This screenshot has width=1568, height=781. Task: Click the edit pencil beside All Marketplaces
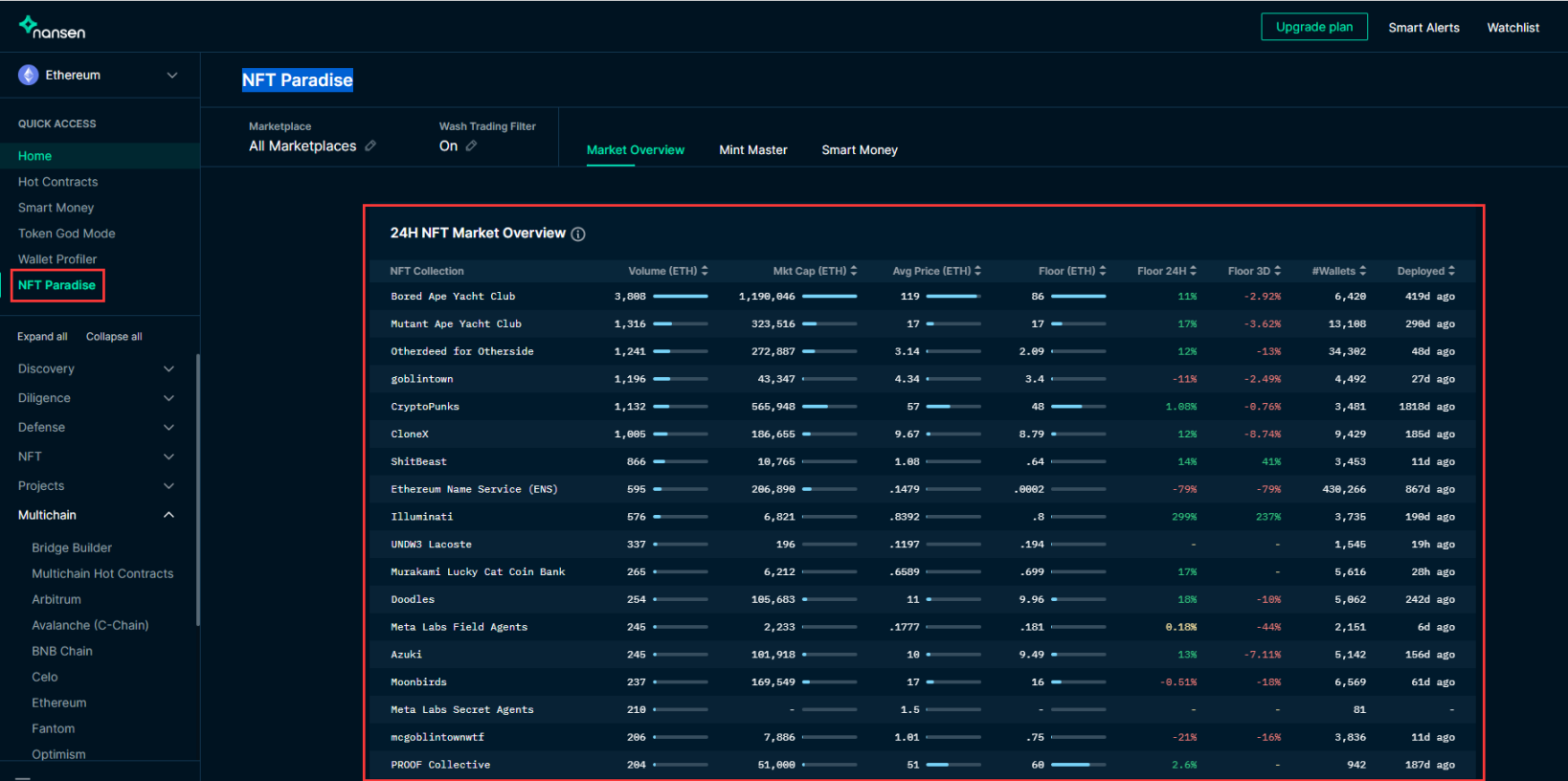(x=370, y=145)
